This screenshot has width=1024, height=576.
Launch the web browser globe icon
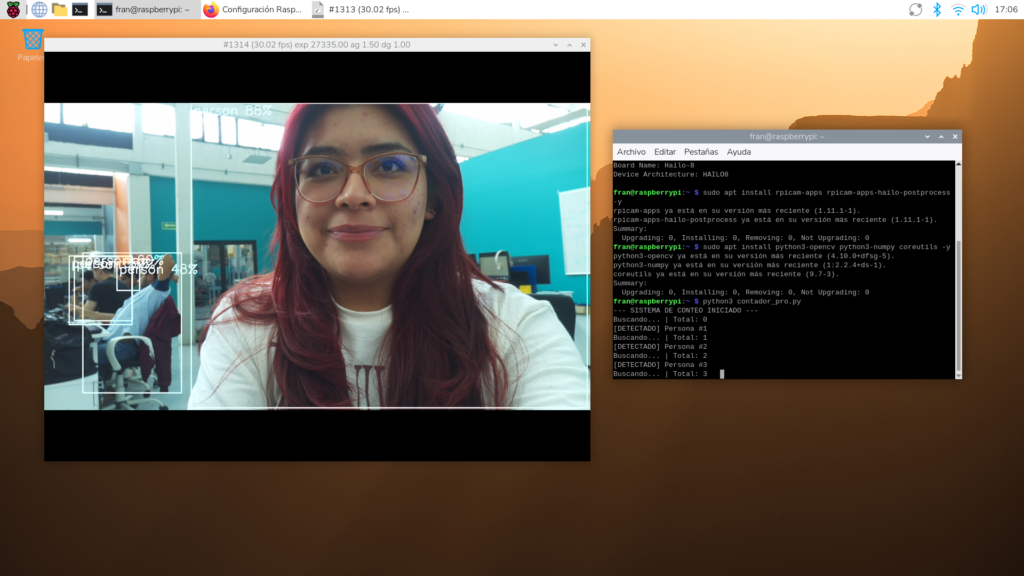[x=39, y=9]
